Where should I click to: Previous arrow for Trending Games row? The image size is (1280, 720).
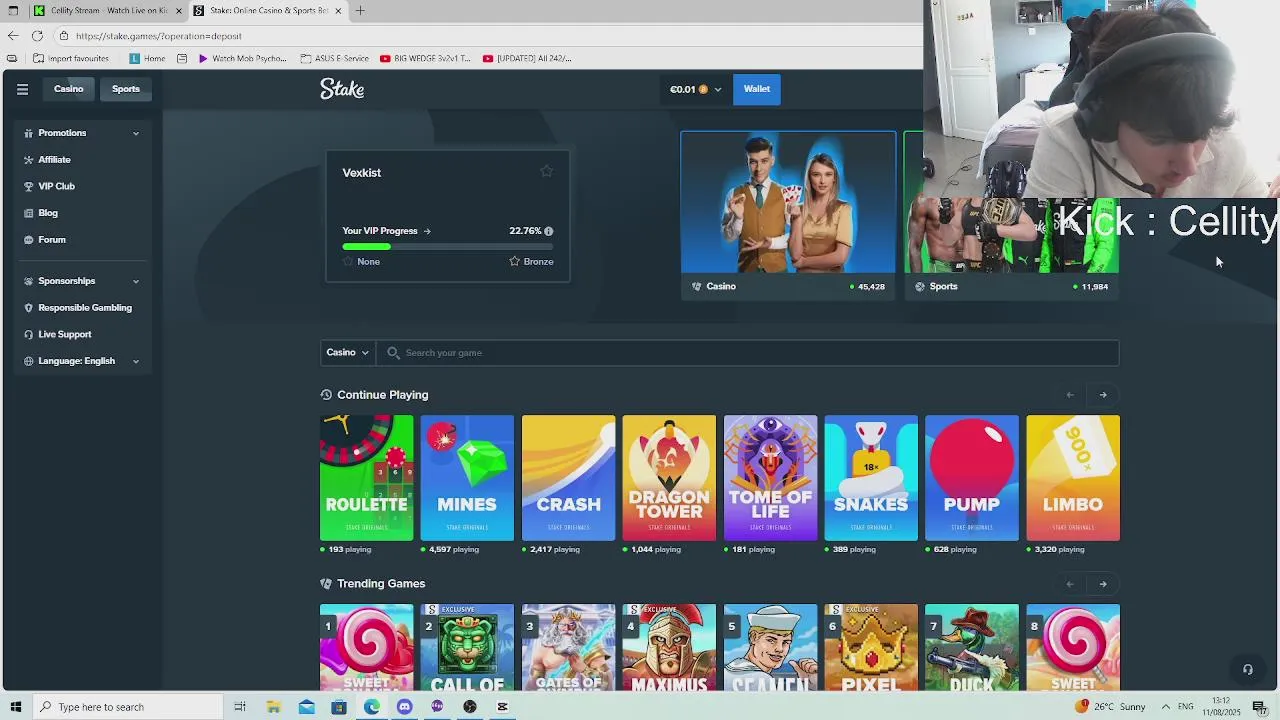(x=1070, y=584)
